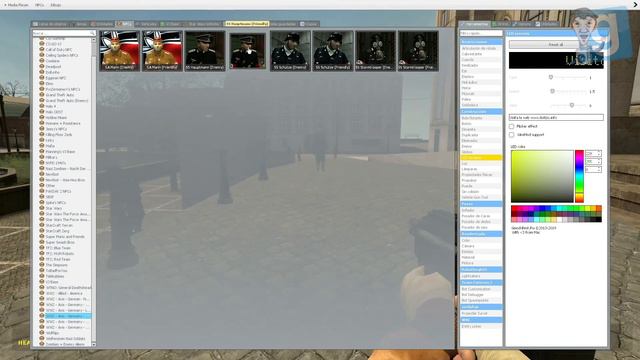This screenshot has width=640, height=360.
Task: Collapse the Posar tool category header
Action: pyautogui.click(x=481, y=204)
